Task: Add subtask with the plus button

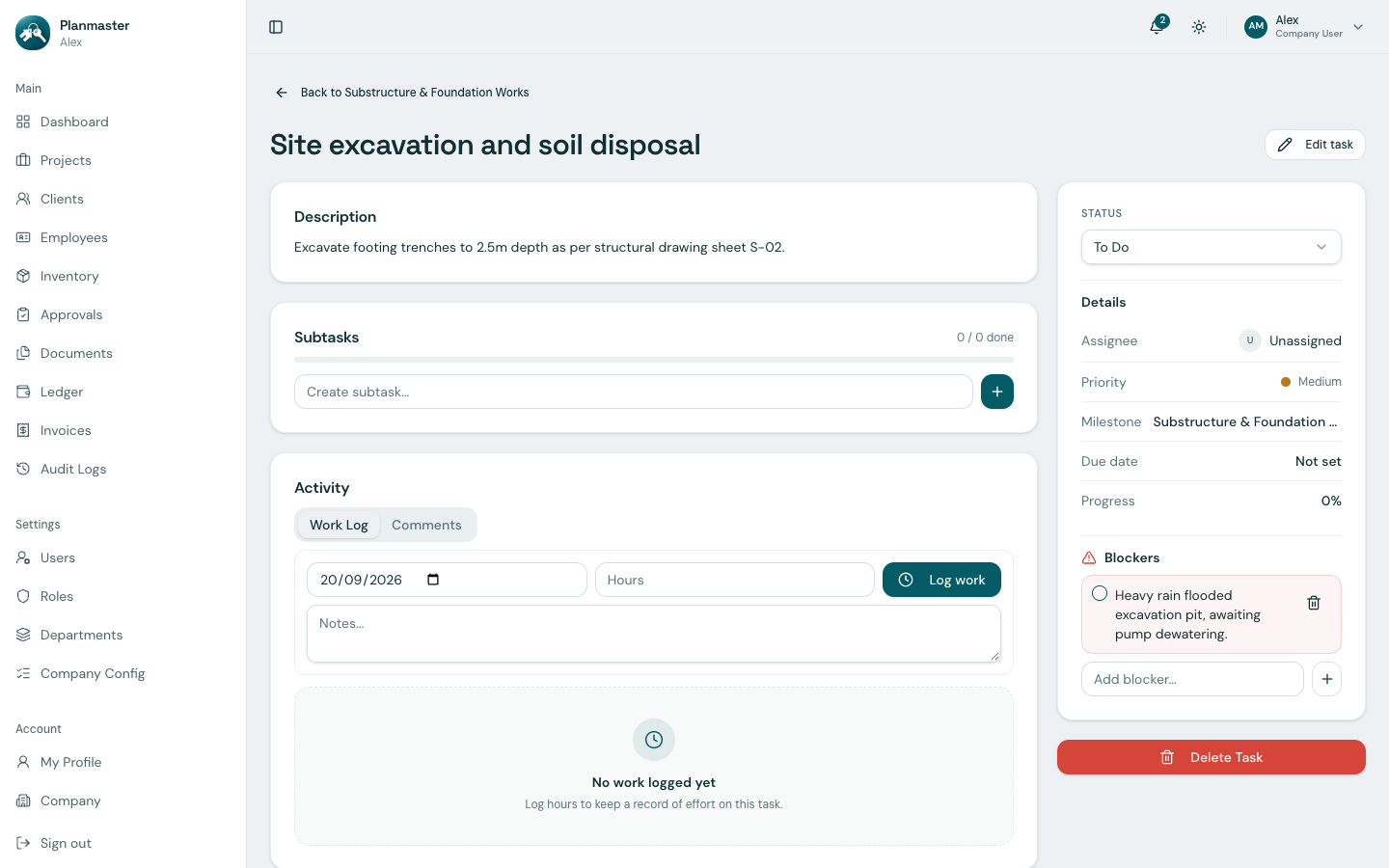Action: coord(997,392)
